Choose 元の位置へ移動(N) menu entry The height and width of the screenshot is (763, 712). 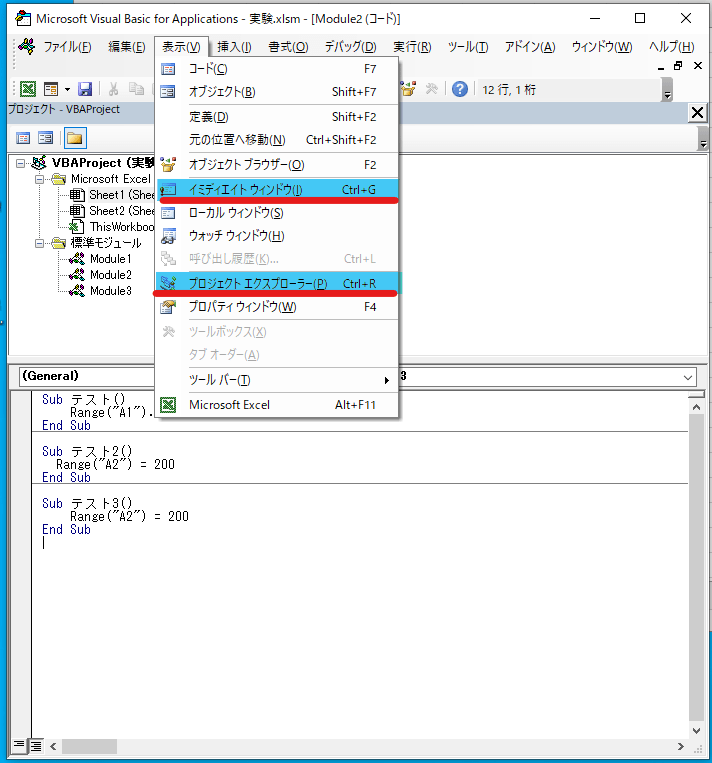click(277, 140)
